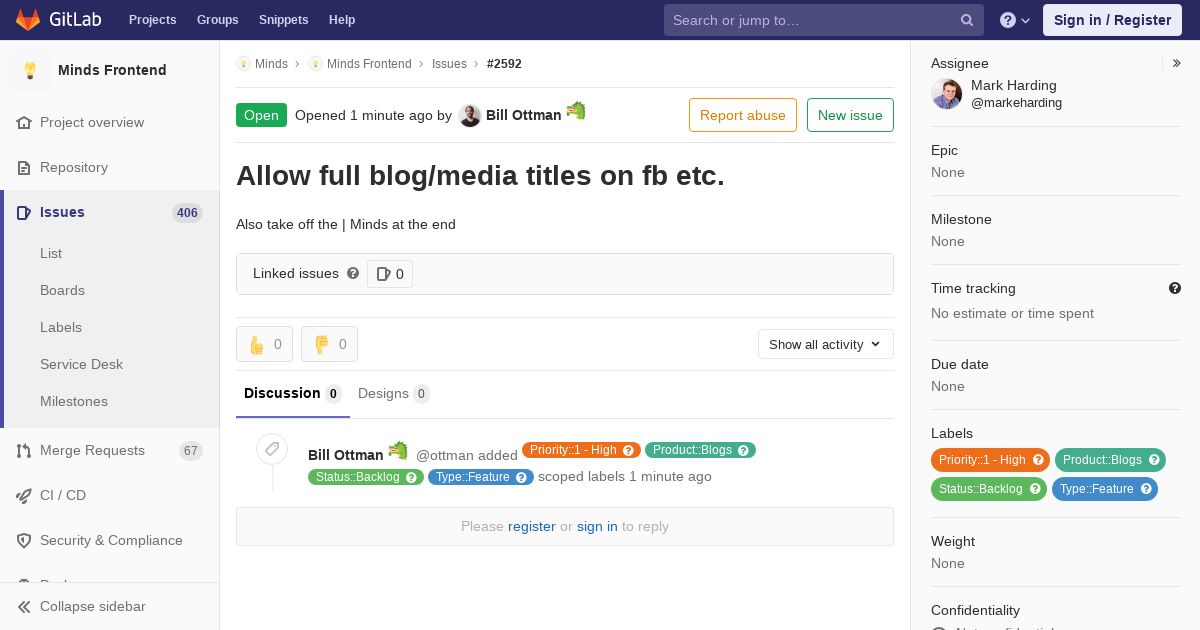
Task: Click the Merge Requests count badge 67
Action: [191, 451]
